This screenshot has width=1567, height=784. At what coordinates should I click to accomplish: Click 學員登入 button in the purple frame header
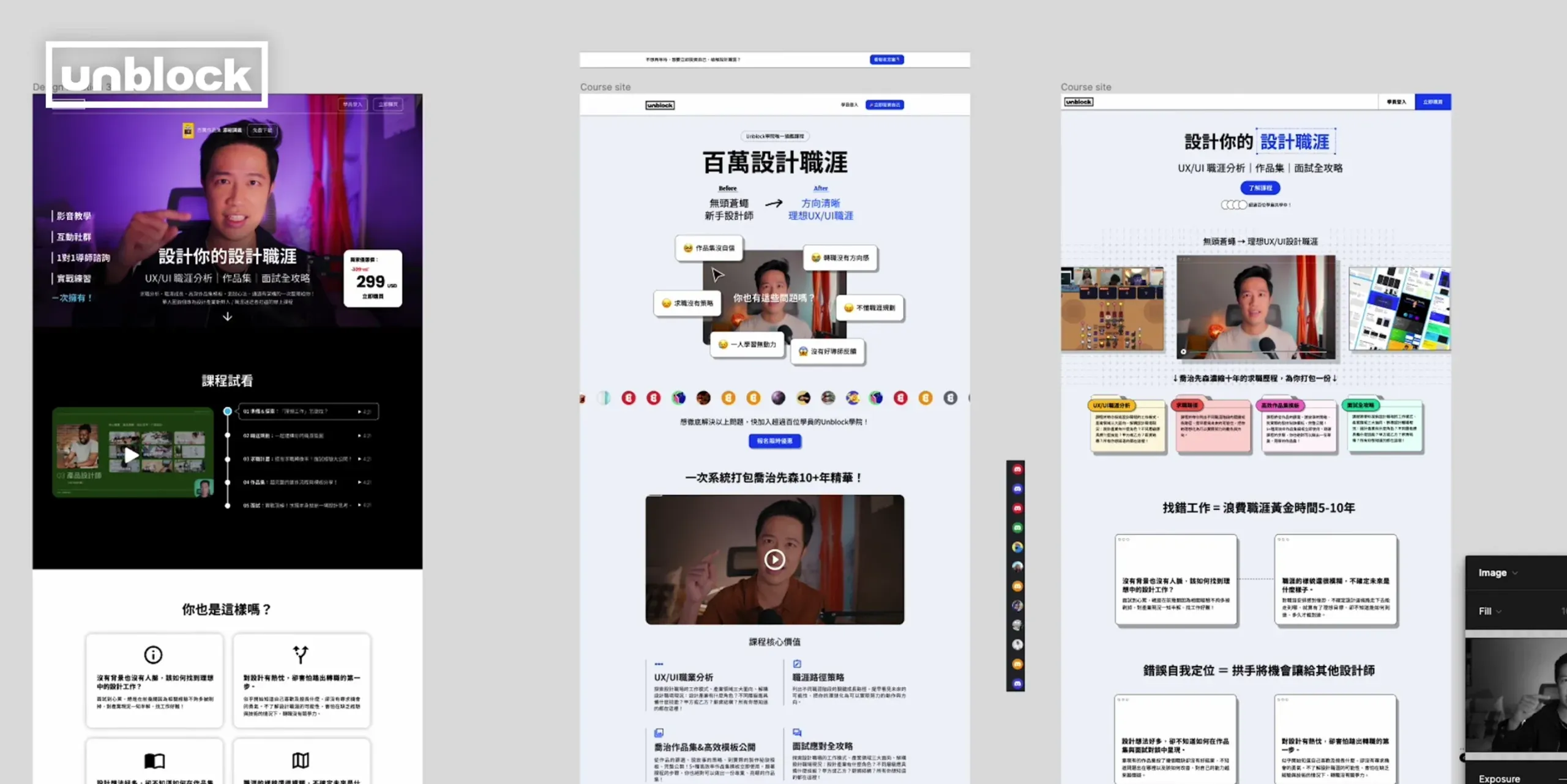352,105
